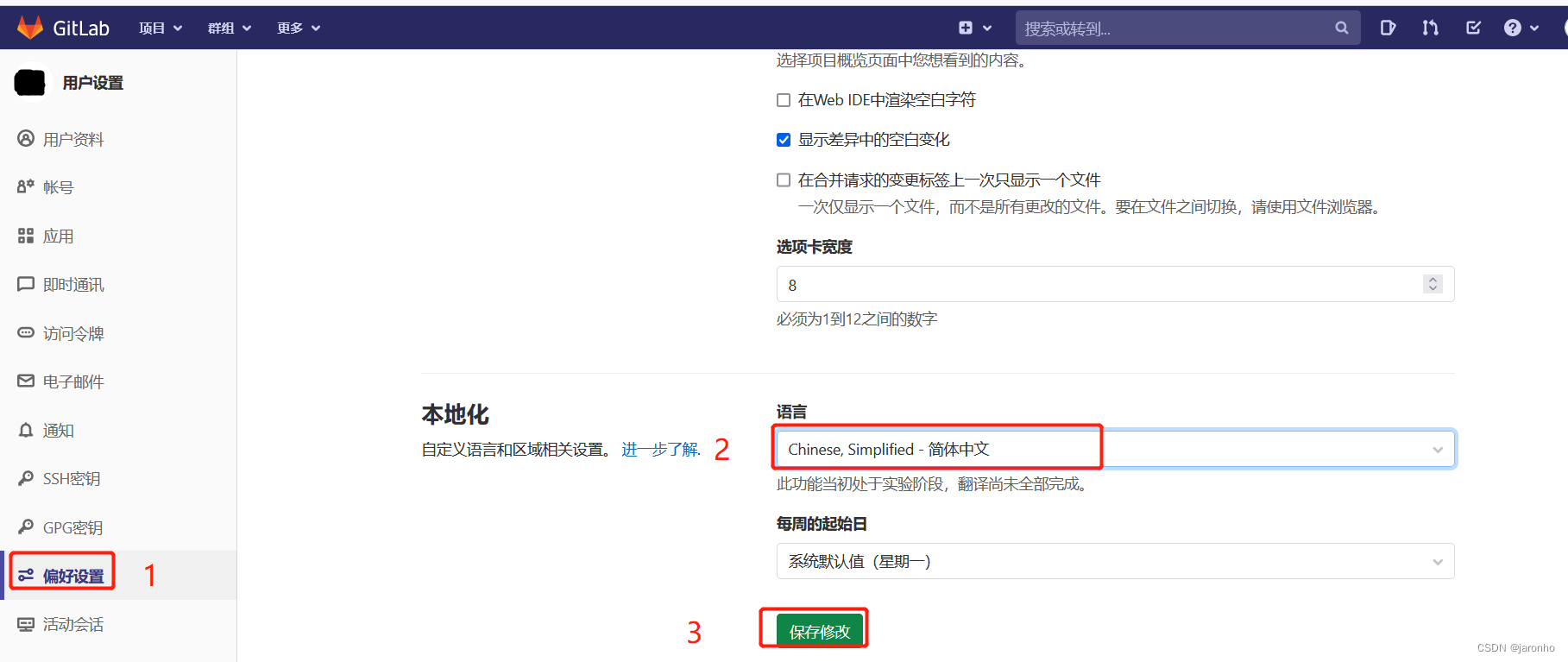Click the 用户设置 header link

(x=93, y=83)
